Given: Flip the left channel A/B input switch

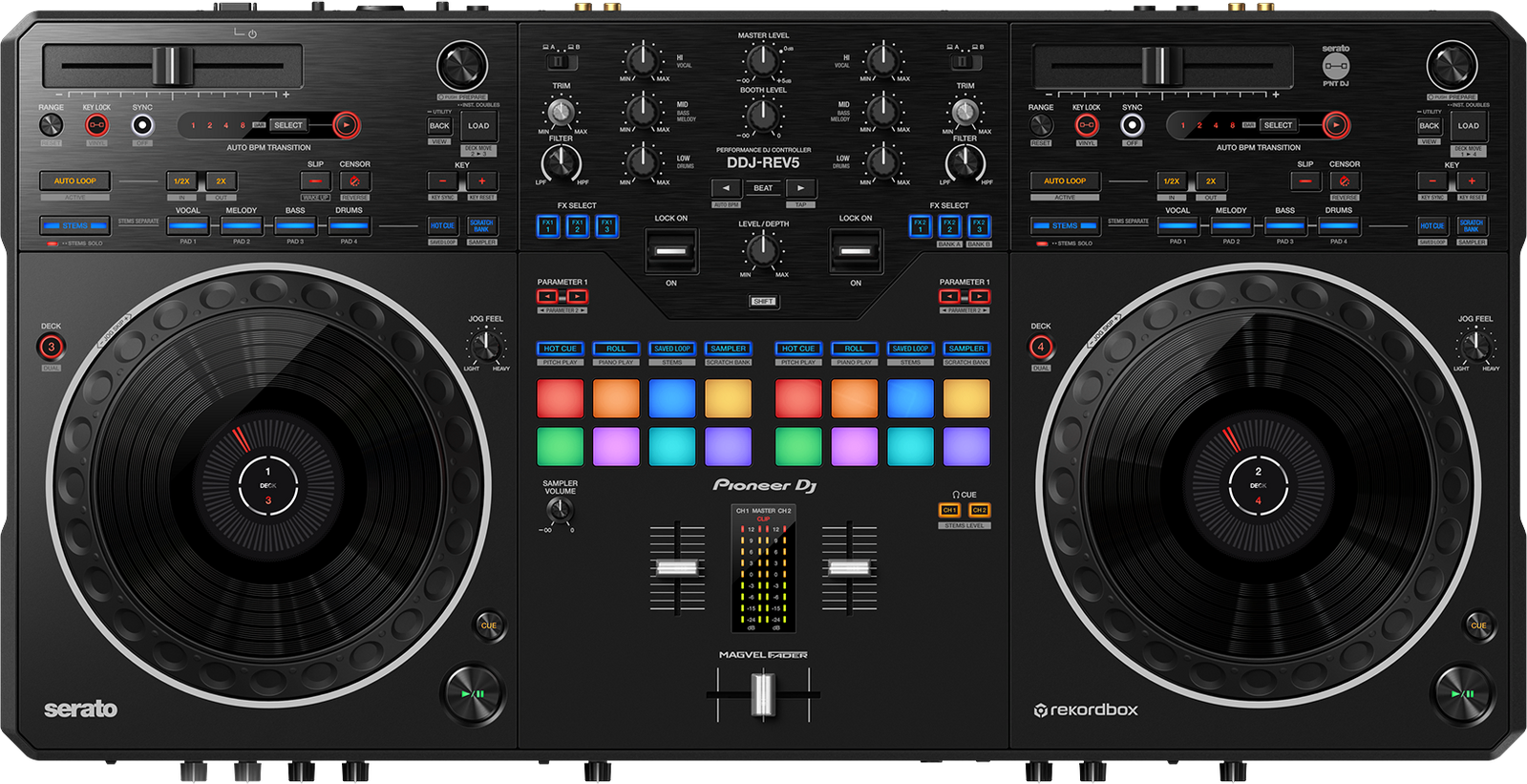Looking at the screenshot, I should [x=562, y=62].
